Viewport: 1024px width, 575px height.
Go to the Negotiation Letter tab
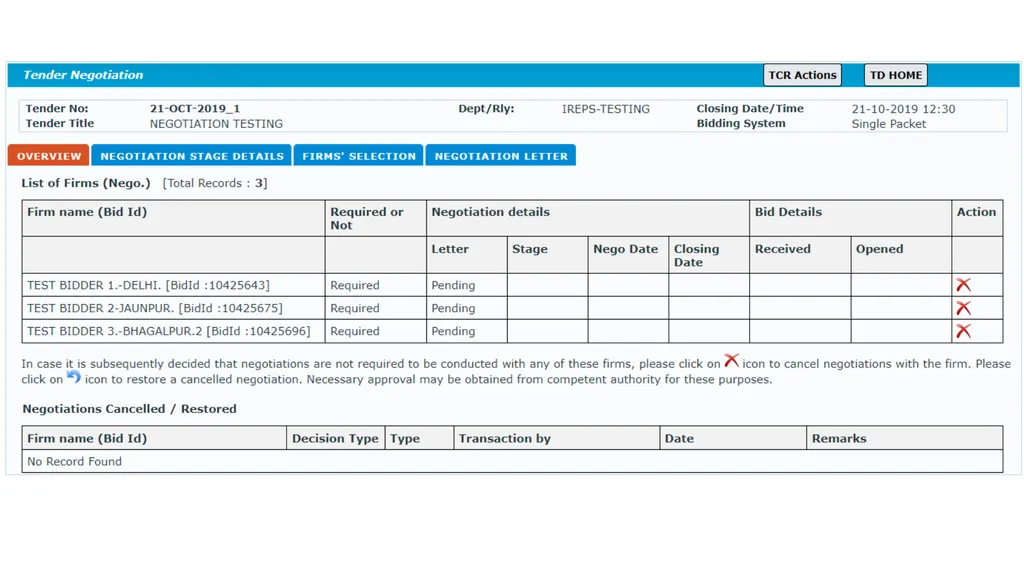(x=501, y=156)
